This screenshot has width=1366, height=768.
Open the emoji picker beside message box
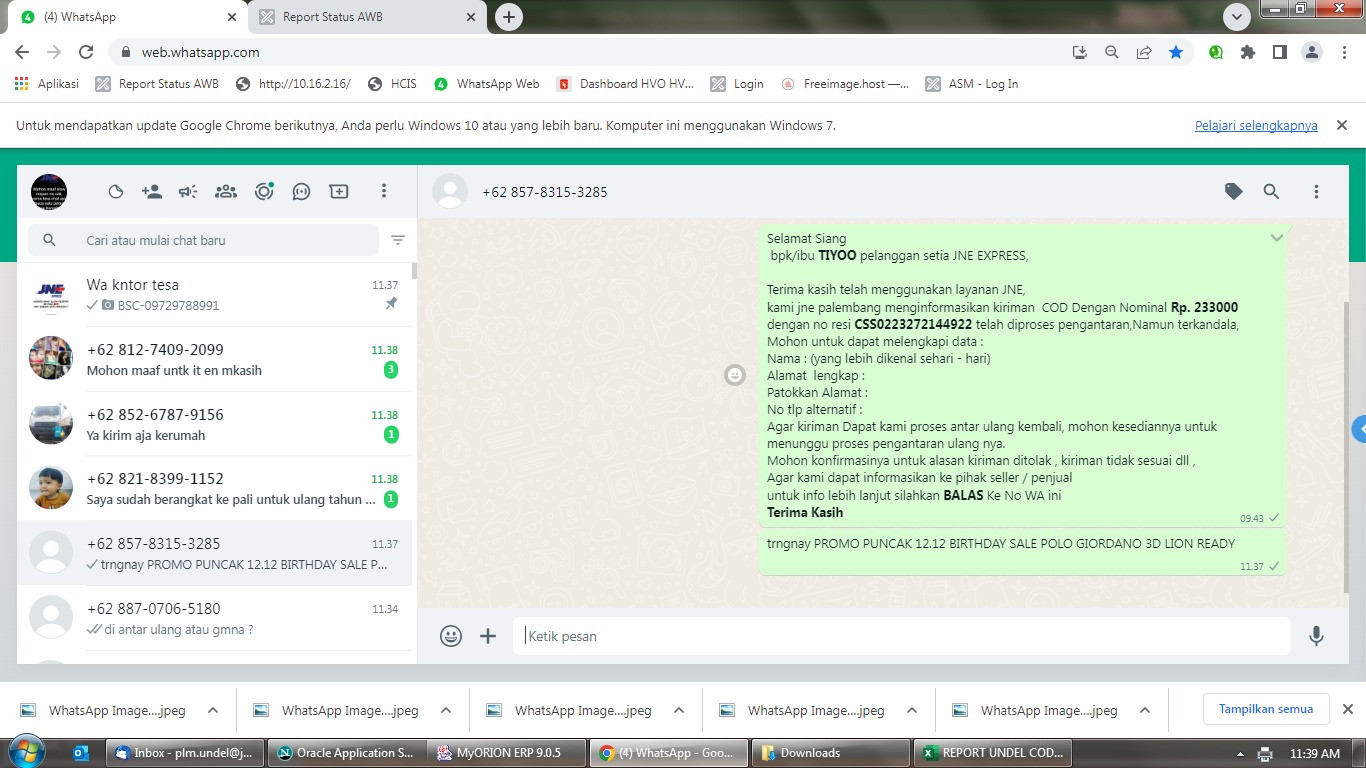[451, 636]
